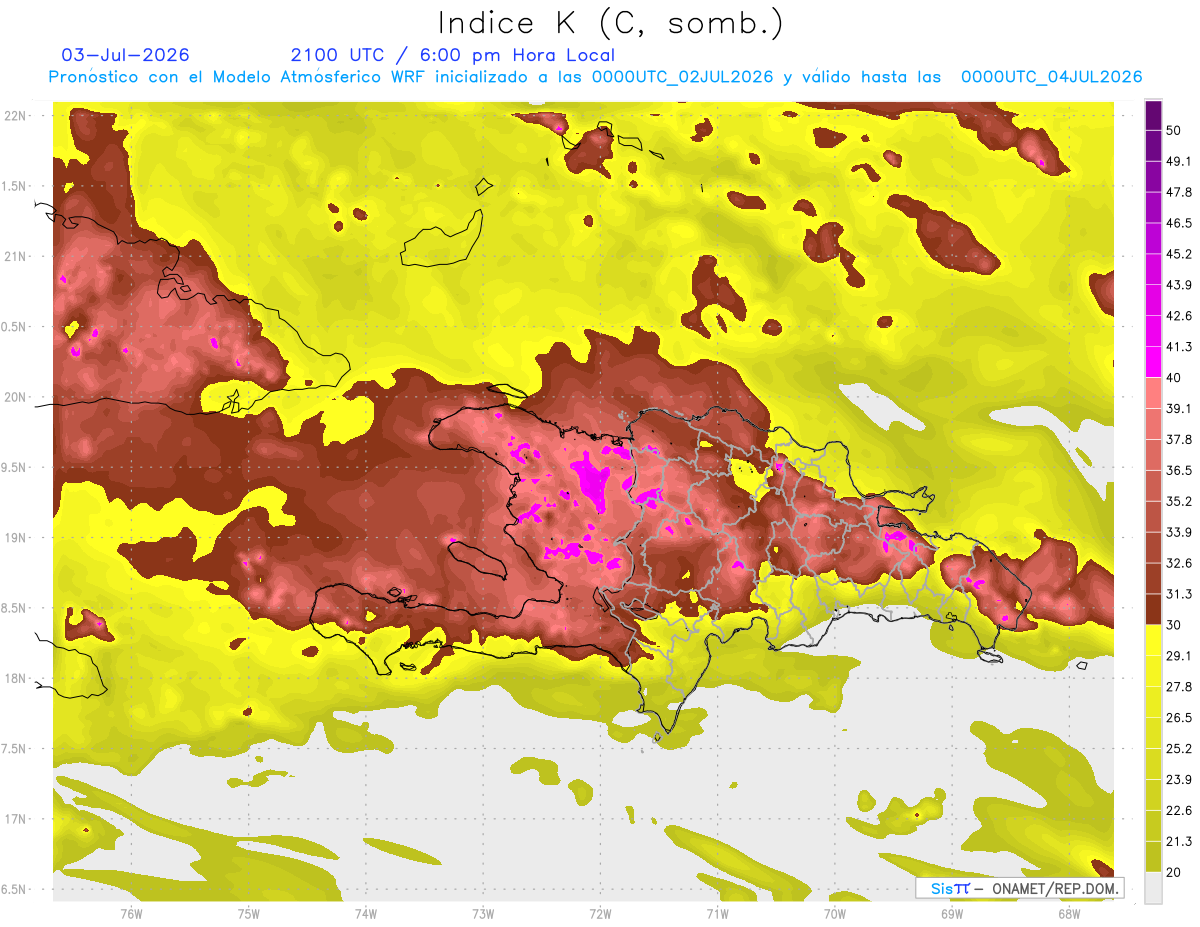Click the longitude label "68W"
The image size is (1200, 927).
(x=1069, y=913)
